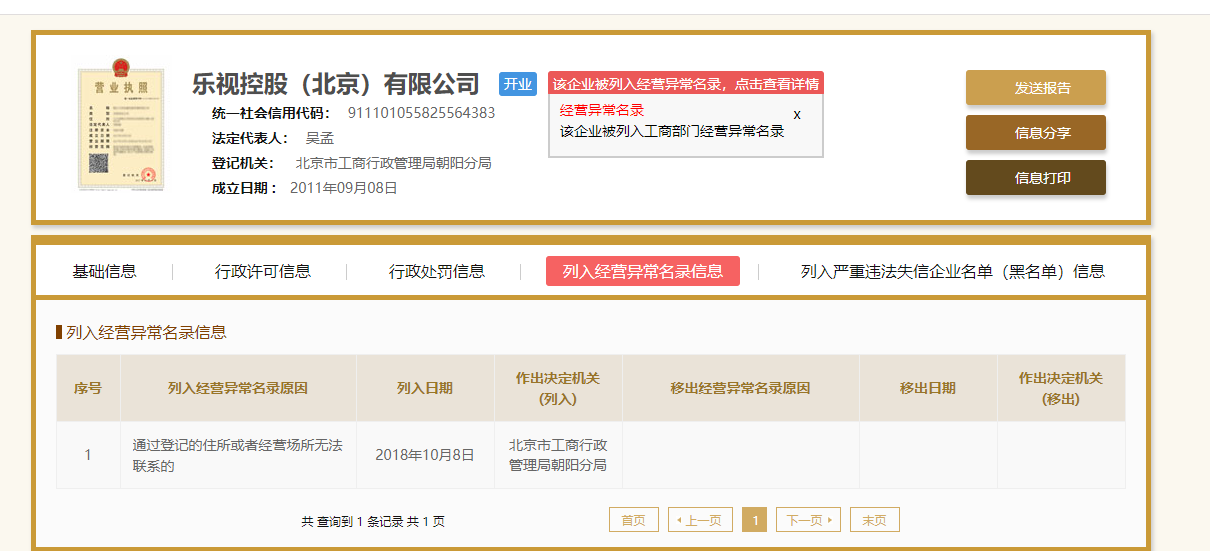Open the business license thumbnail image
Screen dimensions: 1210x551
coord(122,124)
